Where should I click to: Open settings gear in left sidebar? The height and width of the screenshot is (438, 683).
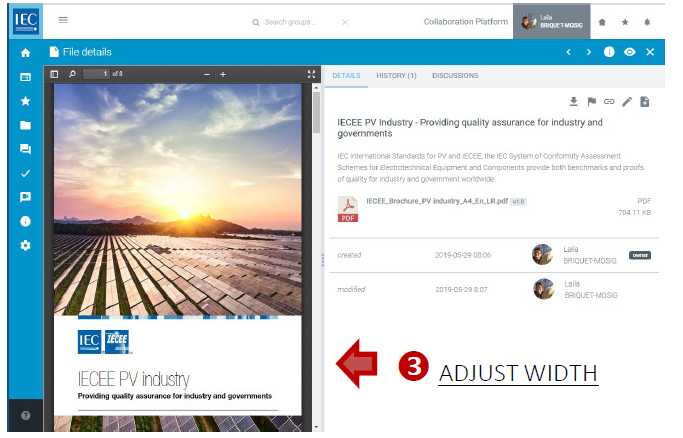[x=25, y=245]
